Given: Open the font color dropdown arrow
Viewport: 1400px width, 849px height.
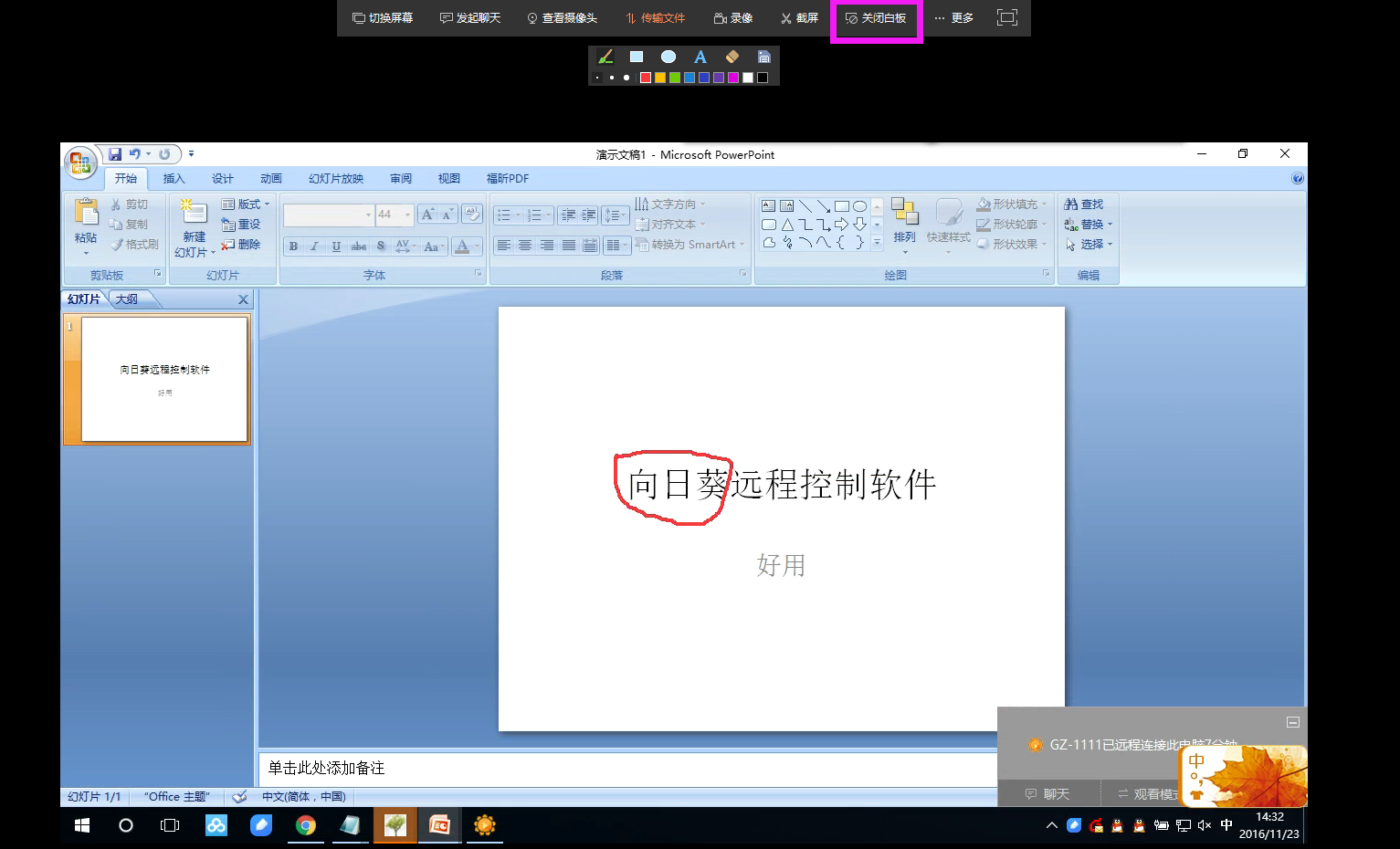Looking at the screenshot, I should tap(477, 246).
